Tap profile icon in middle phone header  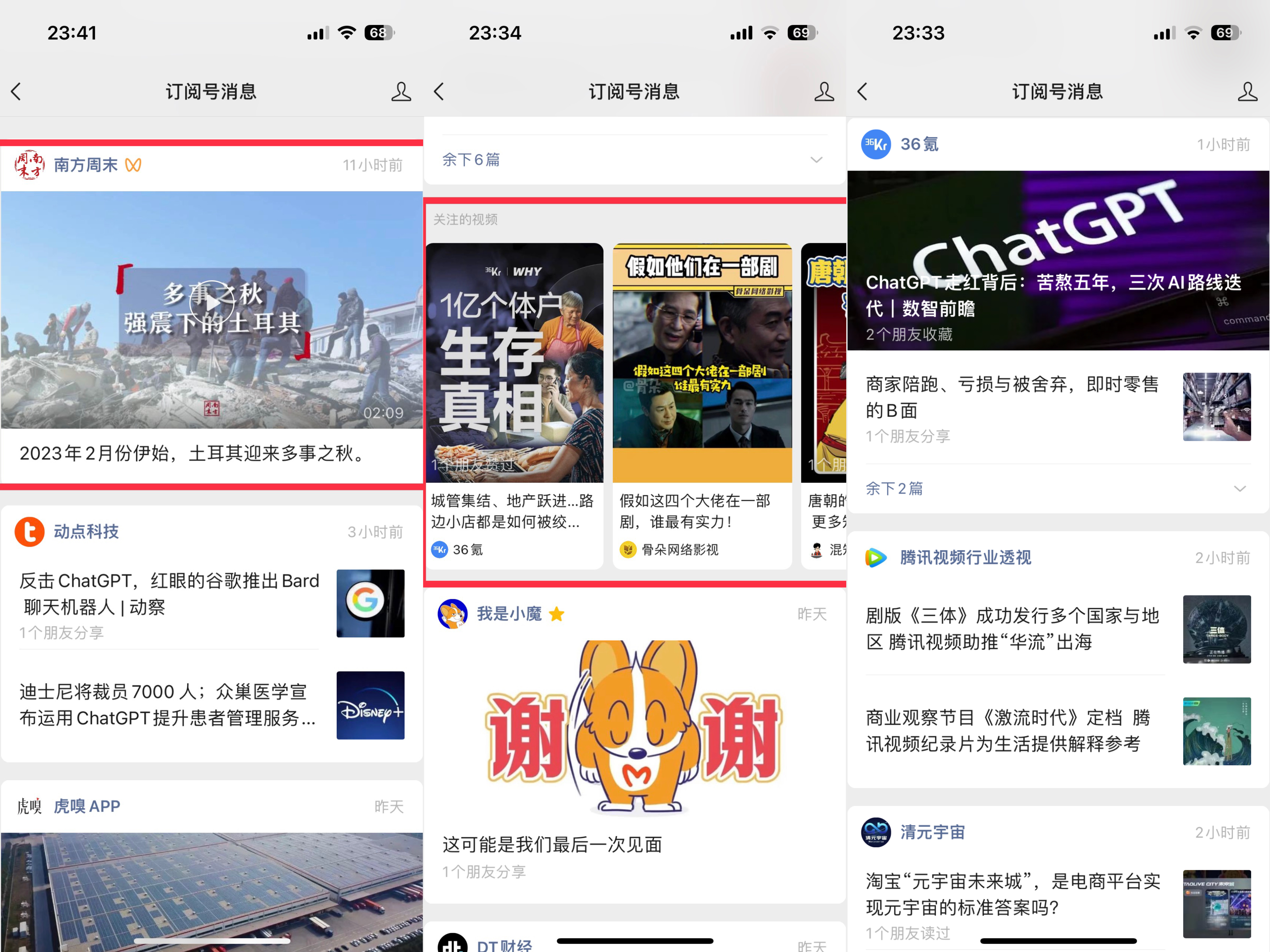pos(824,92)
